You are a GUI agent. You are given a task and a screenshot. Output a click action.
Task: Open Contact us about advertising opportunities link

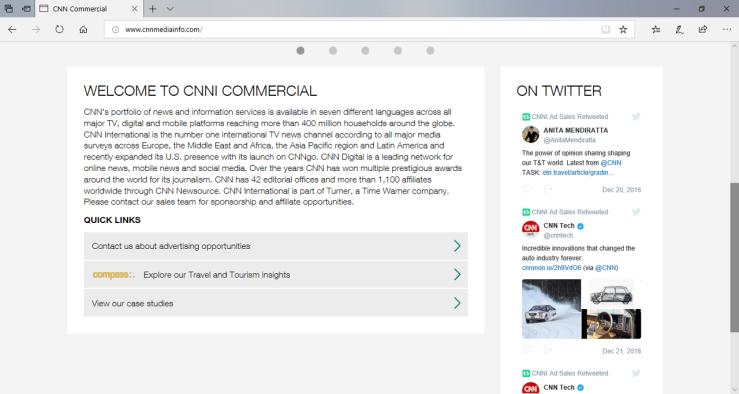coord(276,246)
